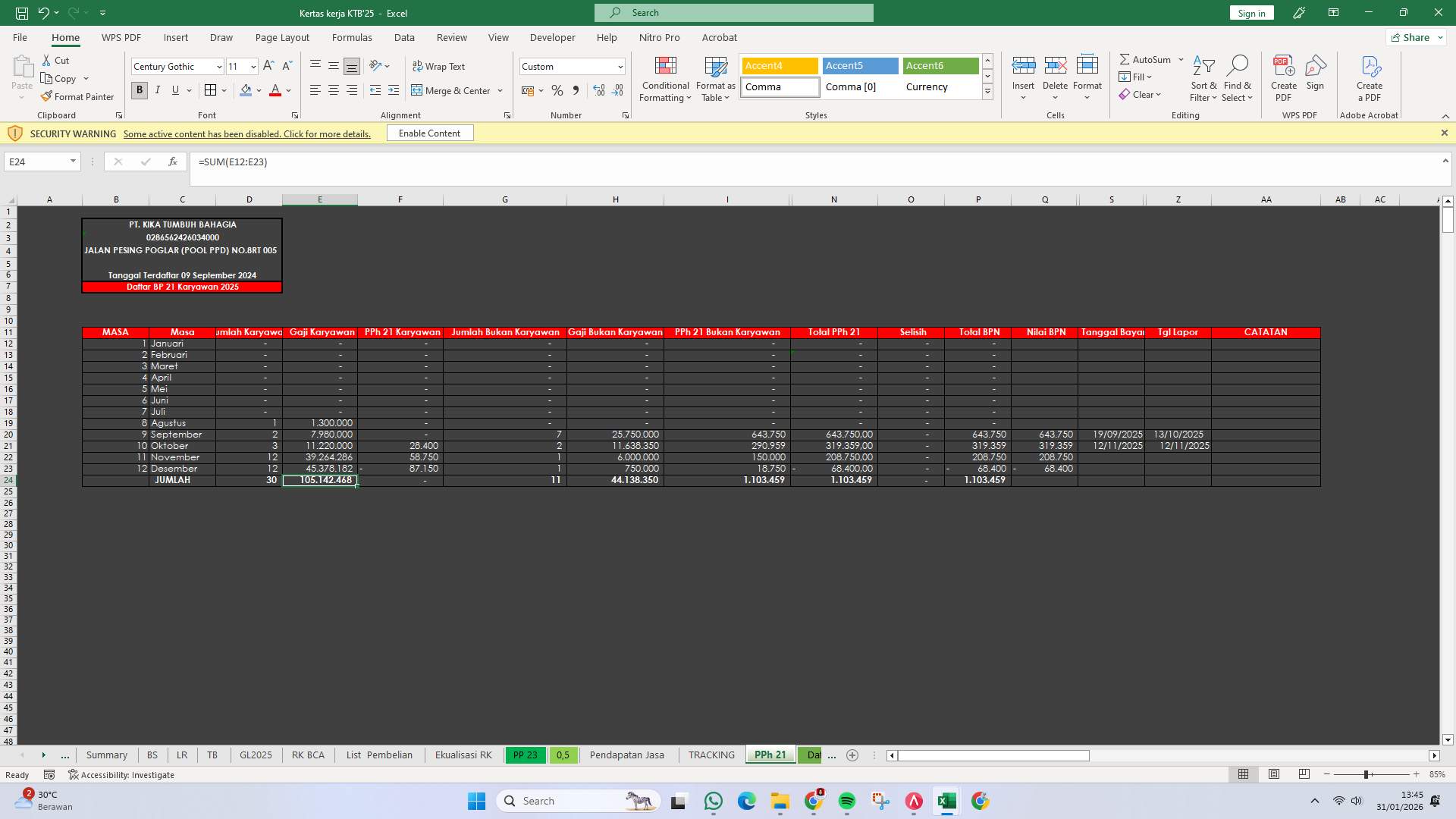Apply Percent Style formatting

point(557,90)
